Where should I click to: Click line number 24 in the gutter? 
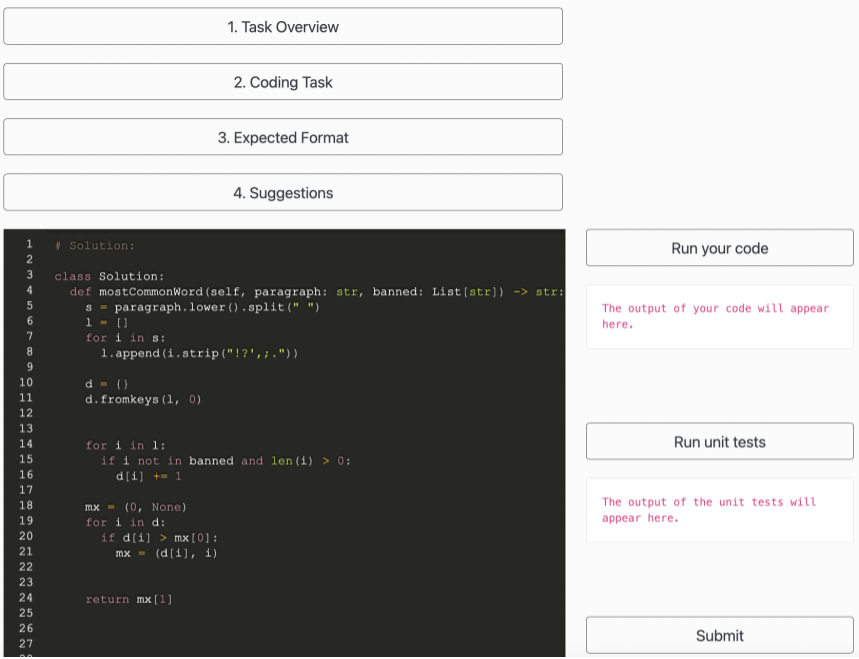pyautogui.click(x=26, y=598)
